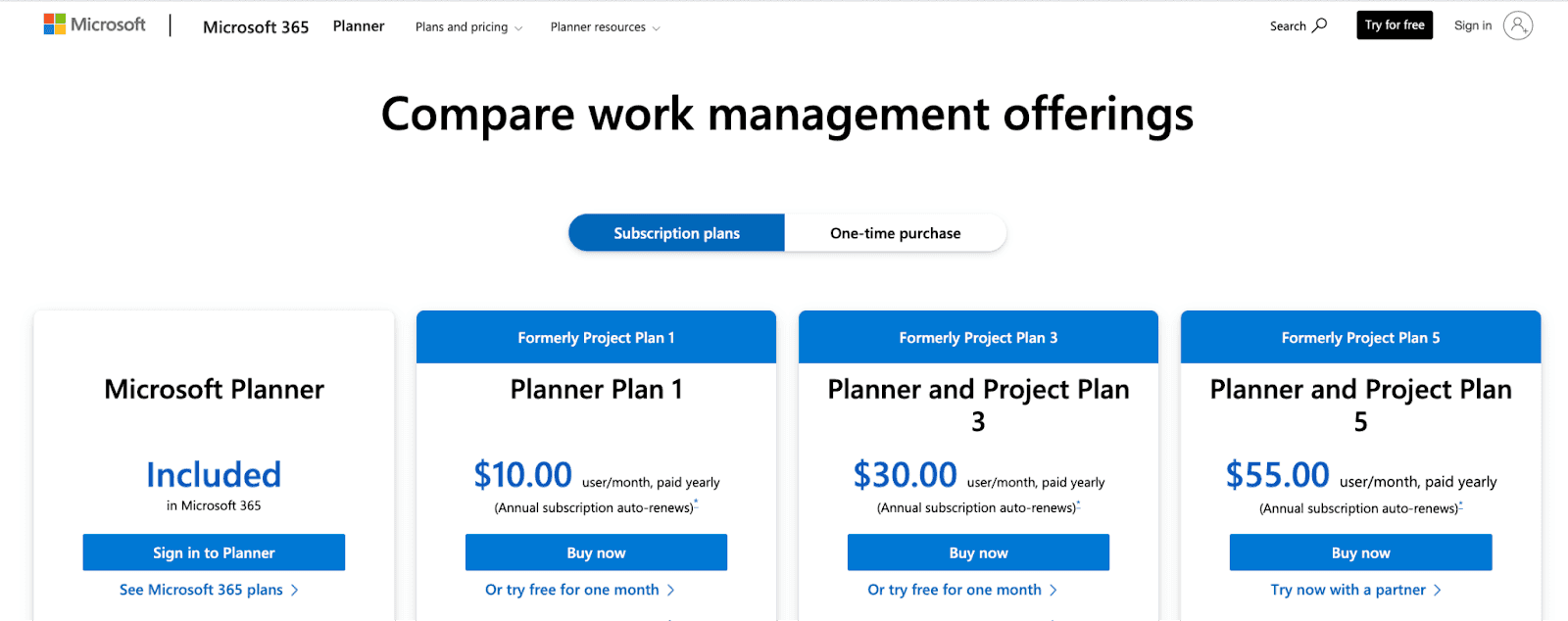Try Plan 3 free for one month
This screenshot has width=1568, height=621.
(960, 589)
